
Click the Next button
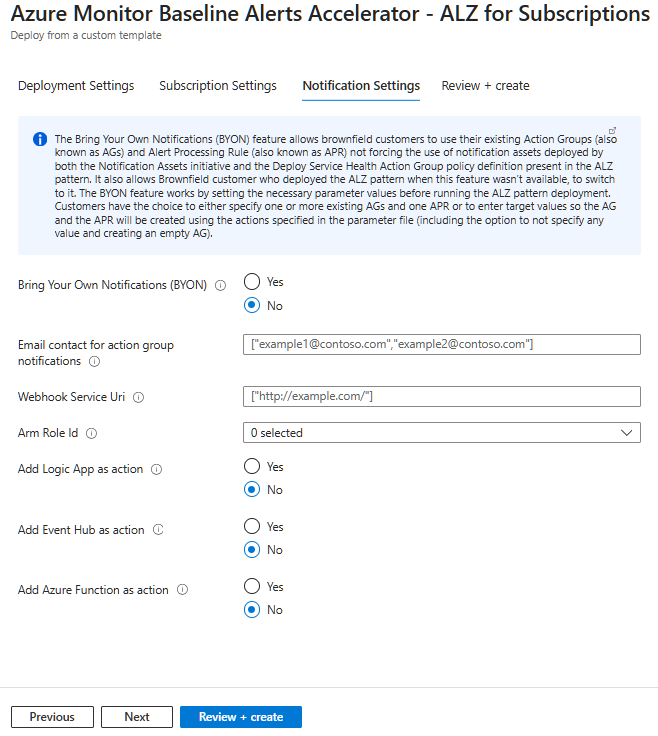click(137, 717)
